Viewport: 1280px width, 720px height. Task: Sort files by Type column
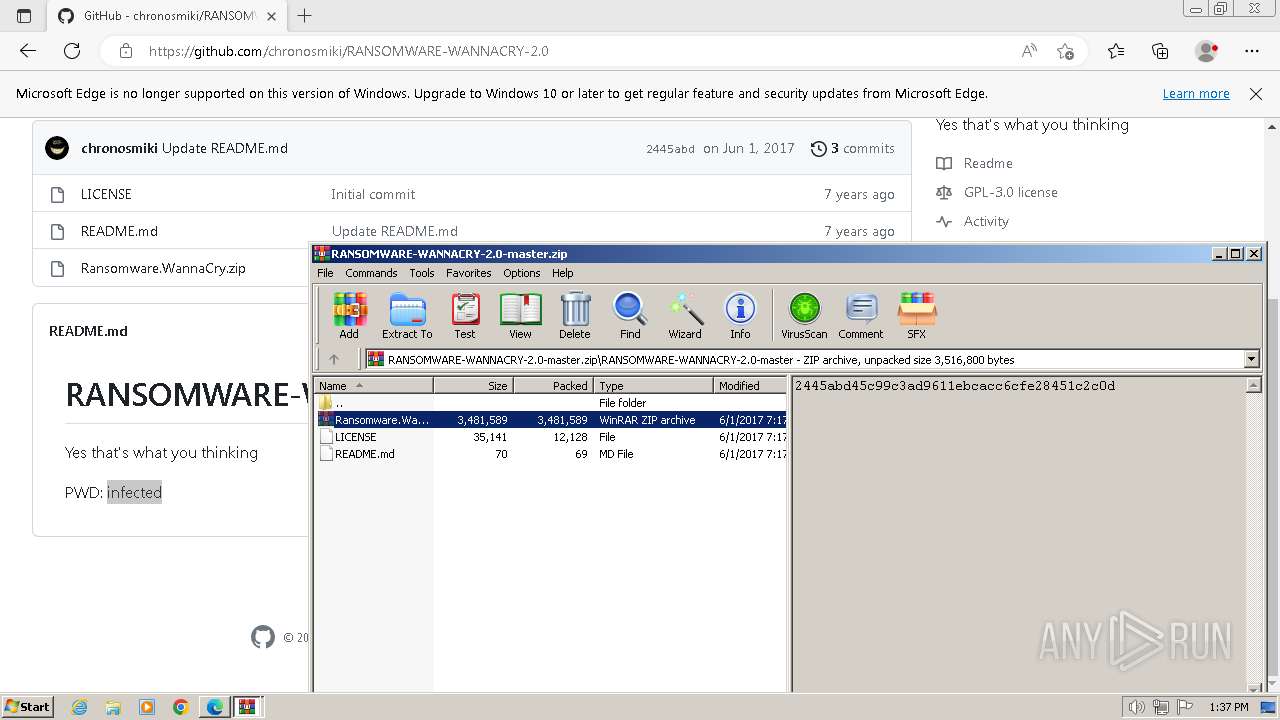653,385
